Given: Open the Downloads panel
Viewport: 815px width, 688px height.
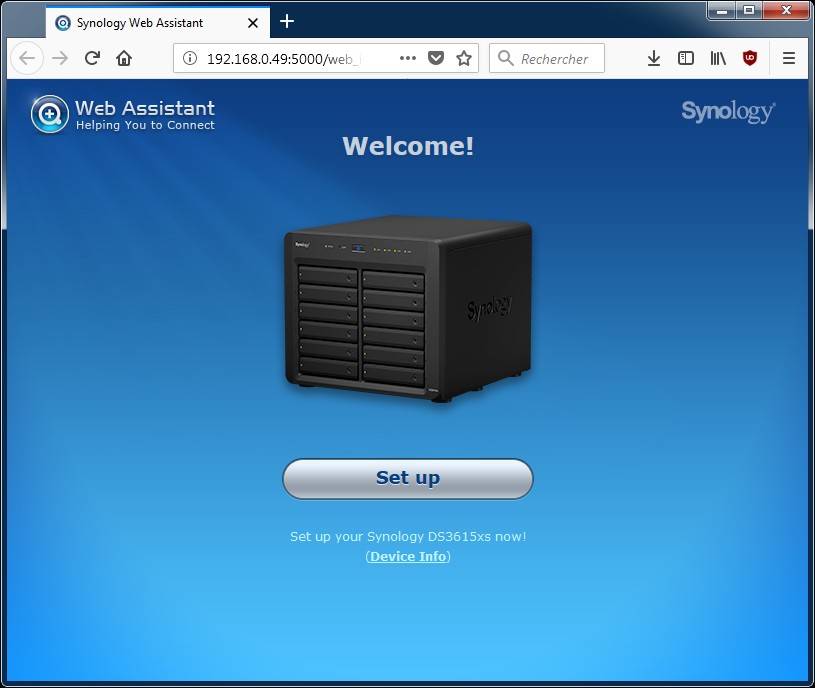Looking at the screenshot, I should tap(654, 59).
